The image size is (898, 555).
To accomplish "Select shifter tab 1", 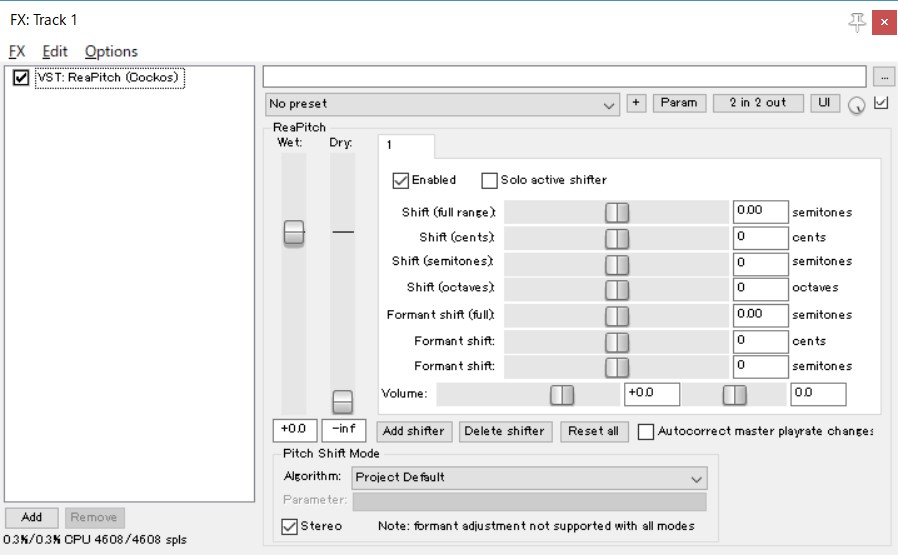I will coord(406,146).
